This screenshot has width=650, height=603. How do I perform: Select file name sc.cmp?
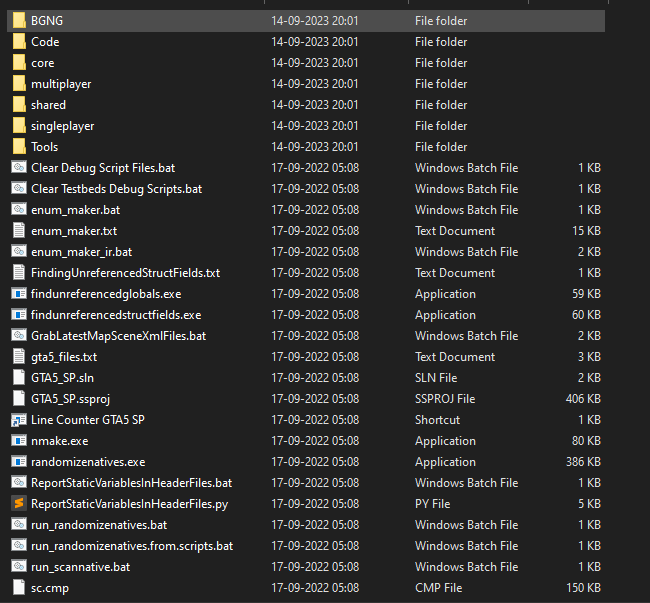[50, 588]
